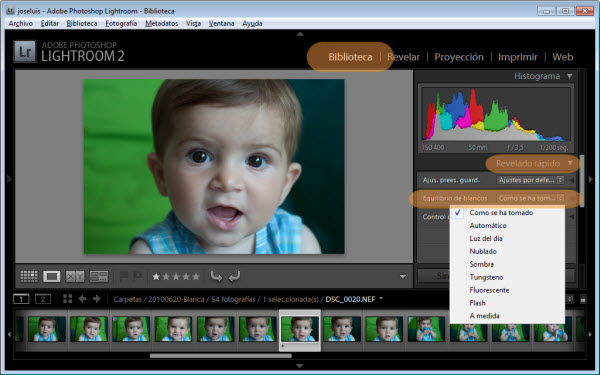600x375 pixels.
Task: Click the right panel vertical scrollbar
Action: point(582,181)
